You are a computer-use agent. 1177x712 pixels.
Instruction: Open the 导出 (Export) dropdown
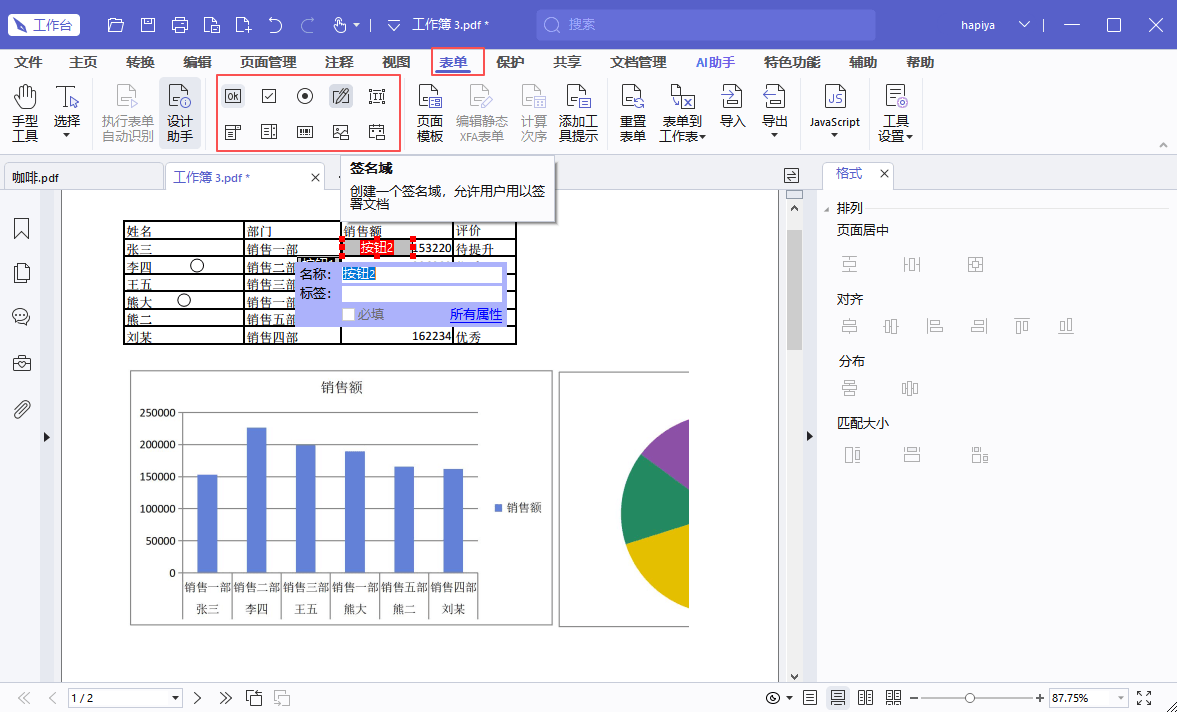[x=774, y=136]
